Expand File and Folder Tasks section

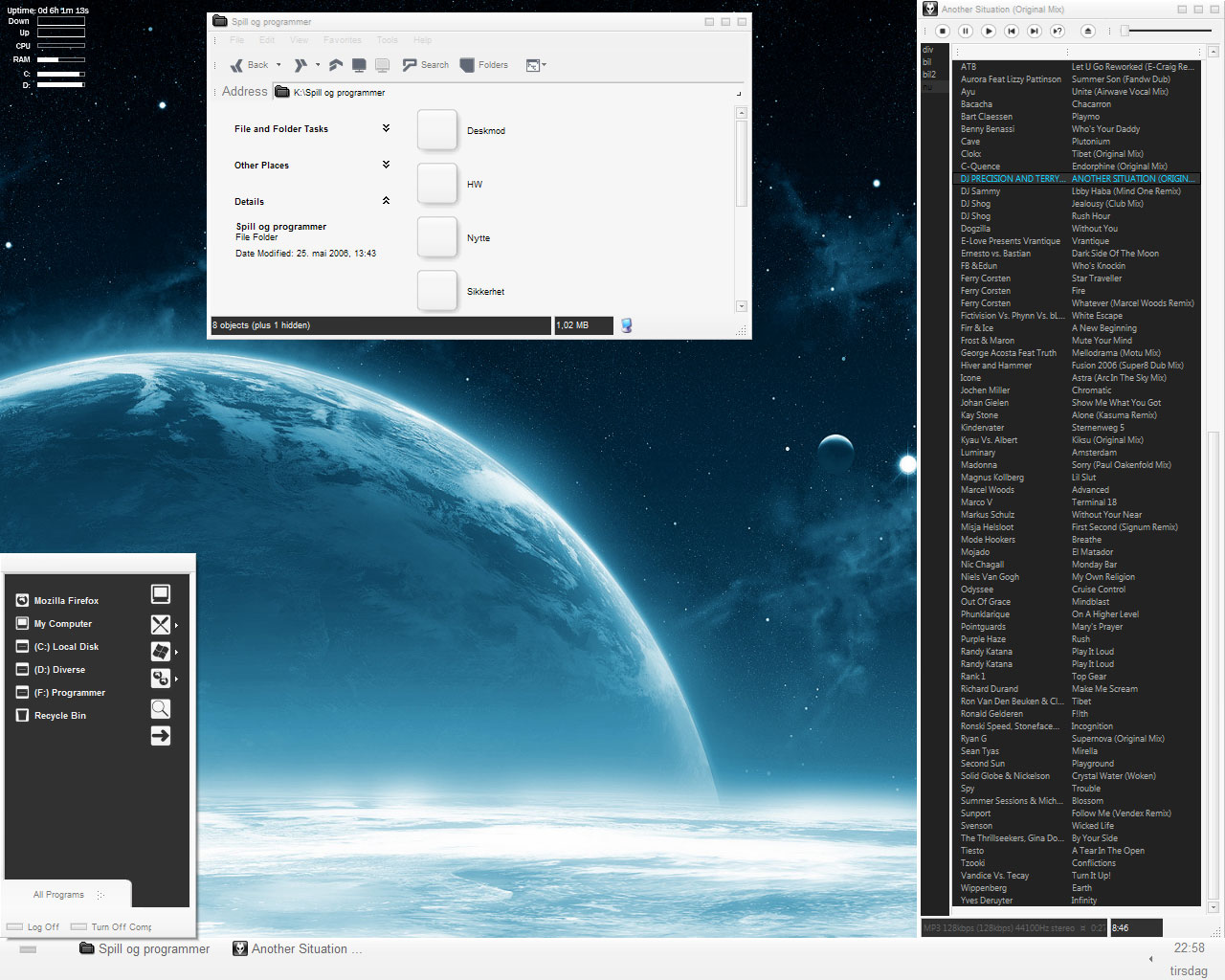[386, 128]
